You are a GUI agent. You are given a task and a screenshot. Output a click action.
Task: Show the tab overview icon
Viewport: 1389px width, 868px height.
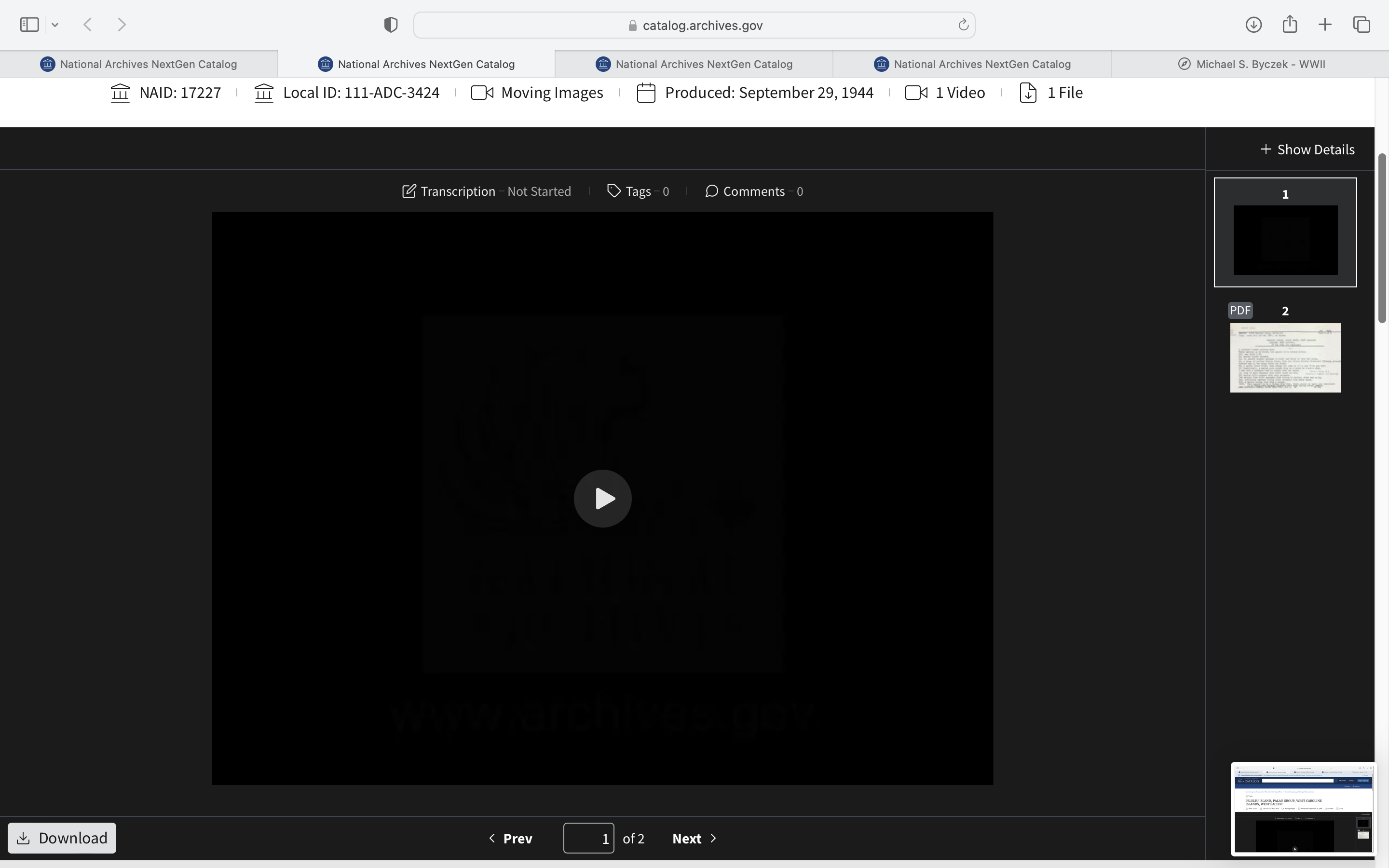(x=1362, y=25)
